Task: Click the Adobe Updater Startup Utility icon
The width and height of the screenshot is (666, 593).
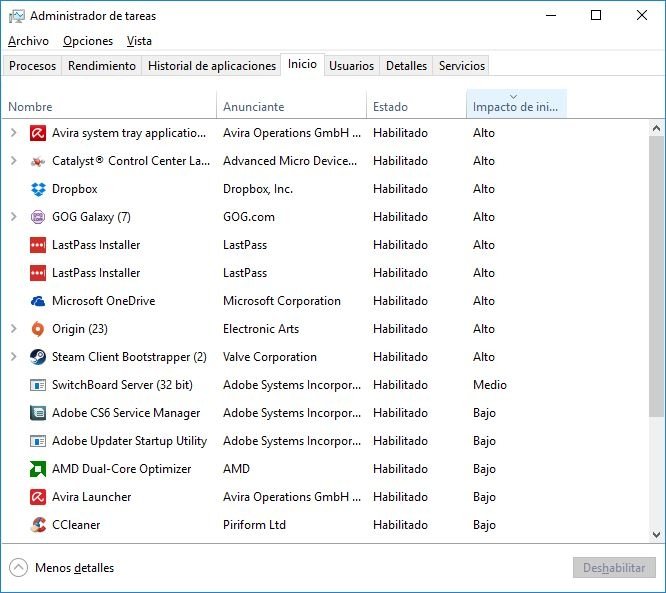Action: [x=38, y=441]
